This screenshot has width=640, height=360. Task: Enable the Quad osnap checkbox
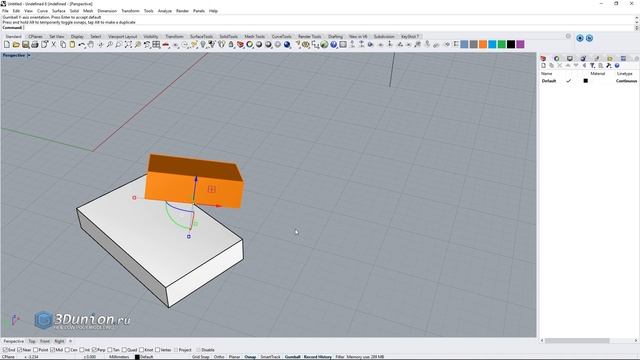pyautogui.click(x=124, y=350)
